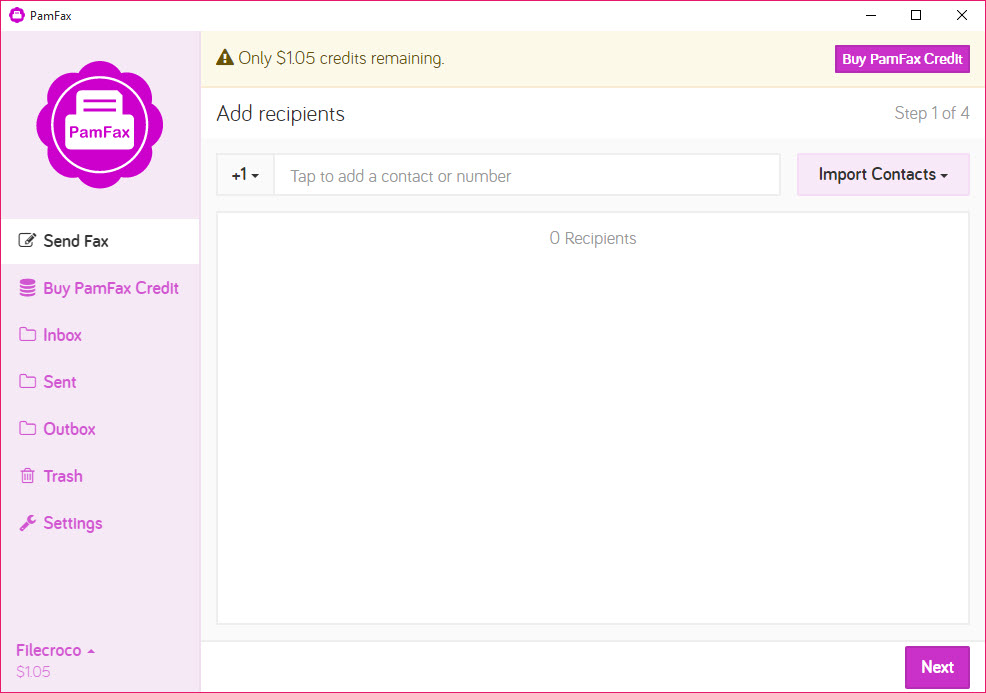Viewport: 986px width, 693px height.
Task: Click the Inbox folder icon
Action: [27, 335]
